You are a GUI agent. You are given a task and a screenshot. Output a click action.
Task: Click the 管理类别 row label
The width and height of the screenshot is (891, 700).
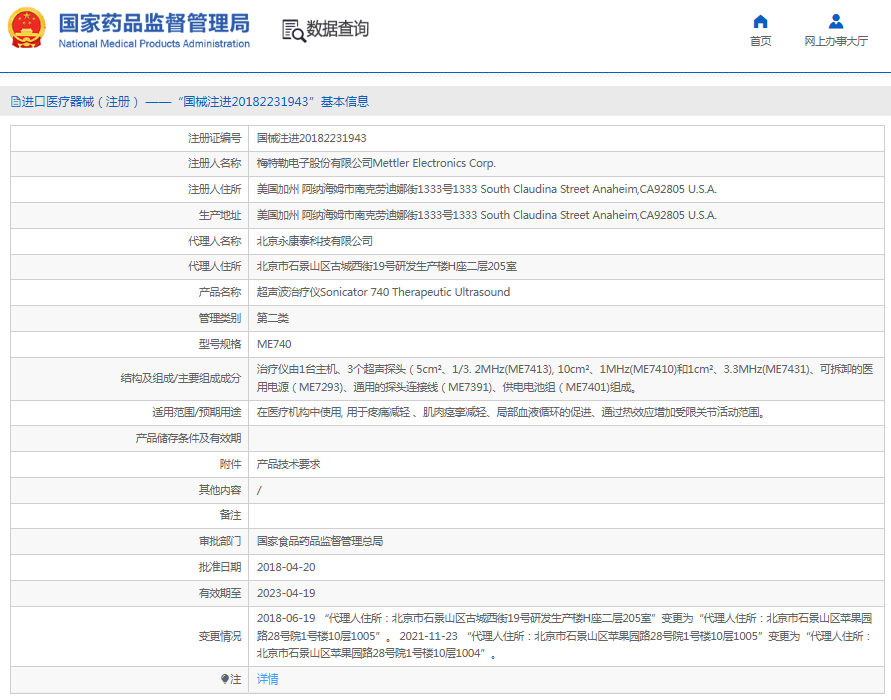(x=220, y=318)
